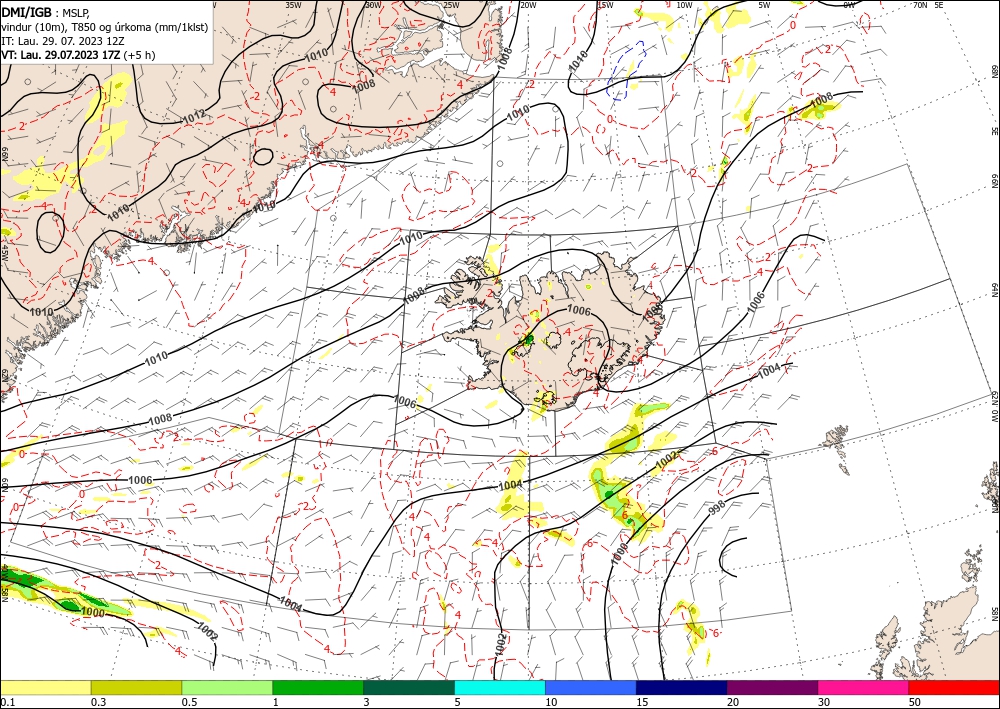This screenshot has width=1000, height=709.
Task: Click the '998' isobar label
Action: (x=717, y=509)
